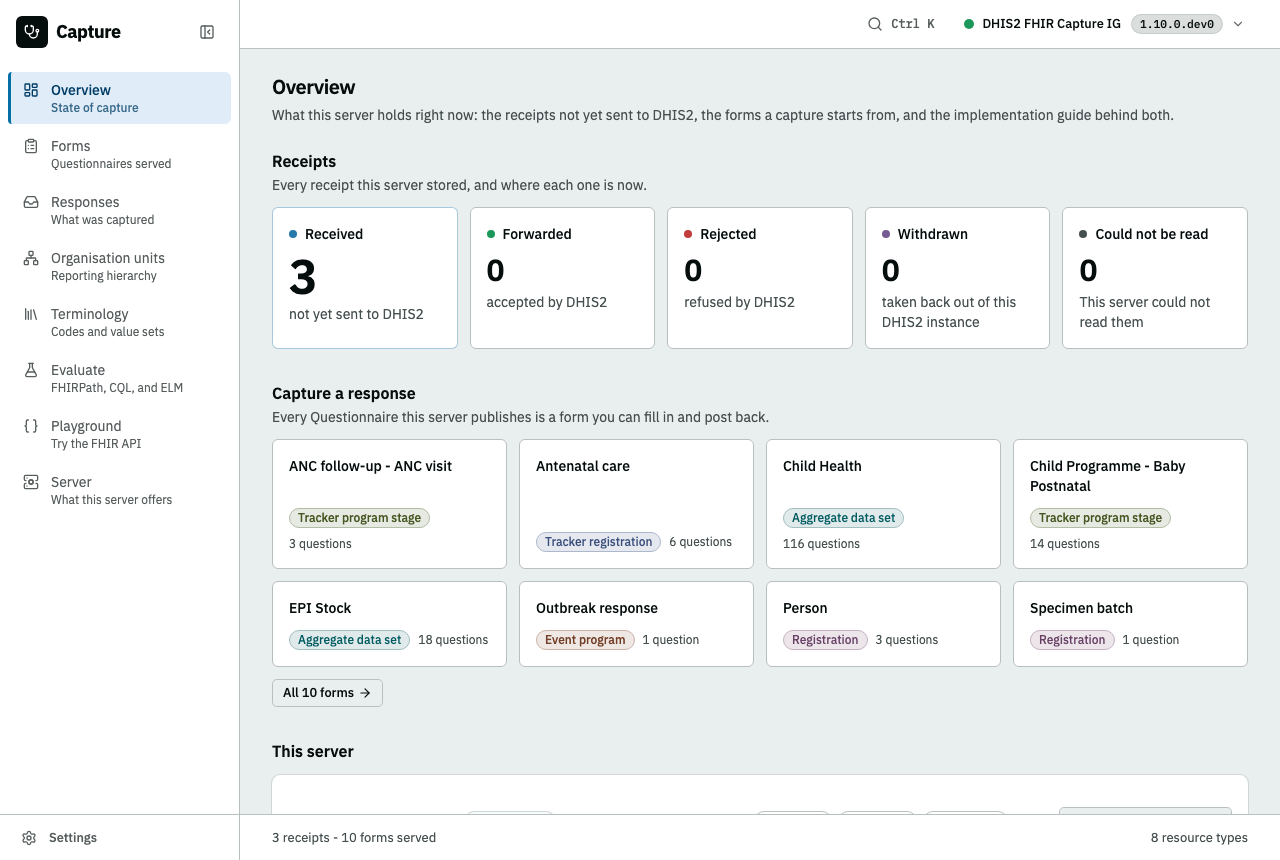
Task: Click the '116 questions' count text
Action: (x=821, y=544)
